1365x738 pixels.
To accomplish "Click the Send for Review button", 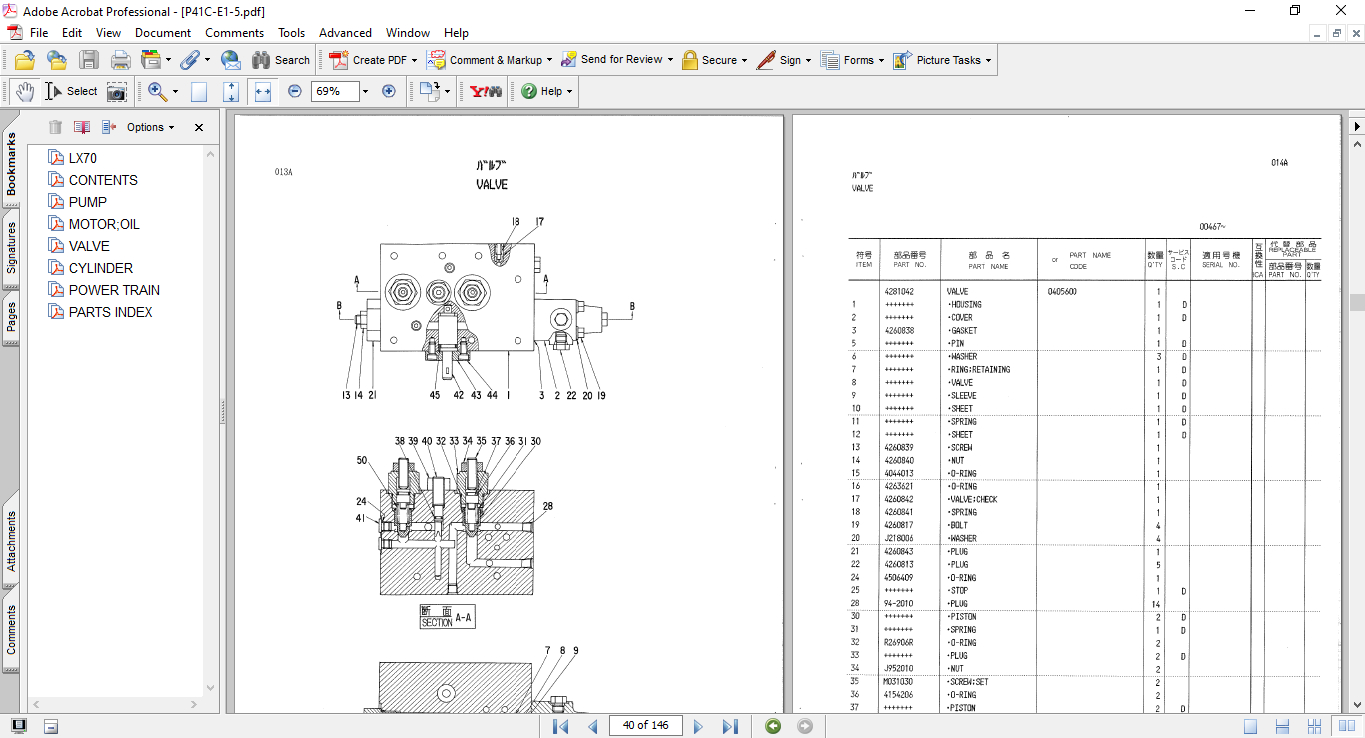I will pos(616,60).
